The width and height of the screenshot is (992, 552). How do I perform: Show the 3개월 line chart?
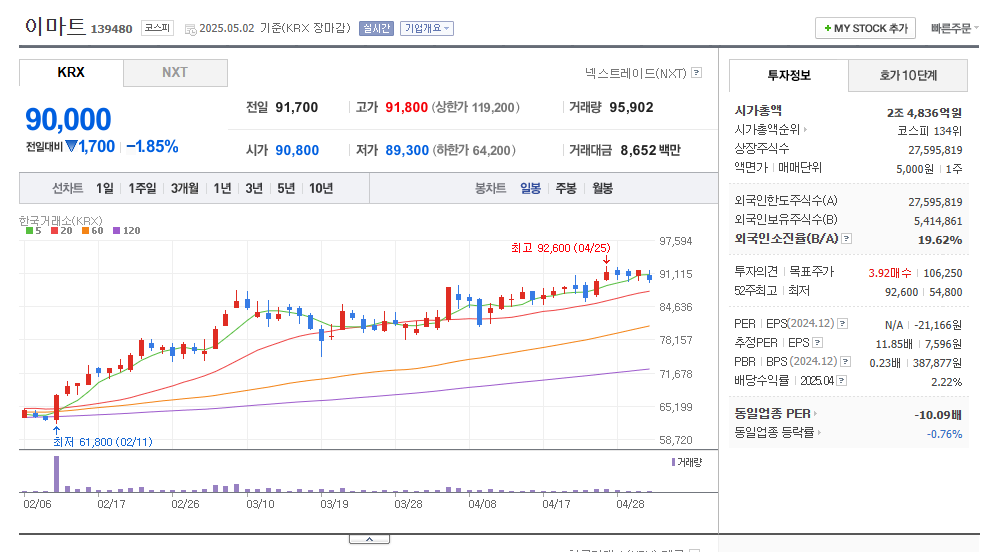click(184, 188)
